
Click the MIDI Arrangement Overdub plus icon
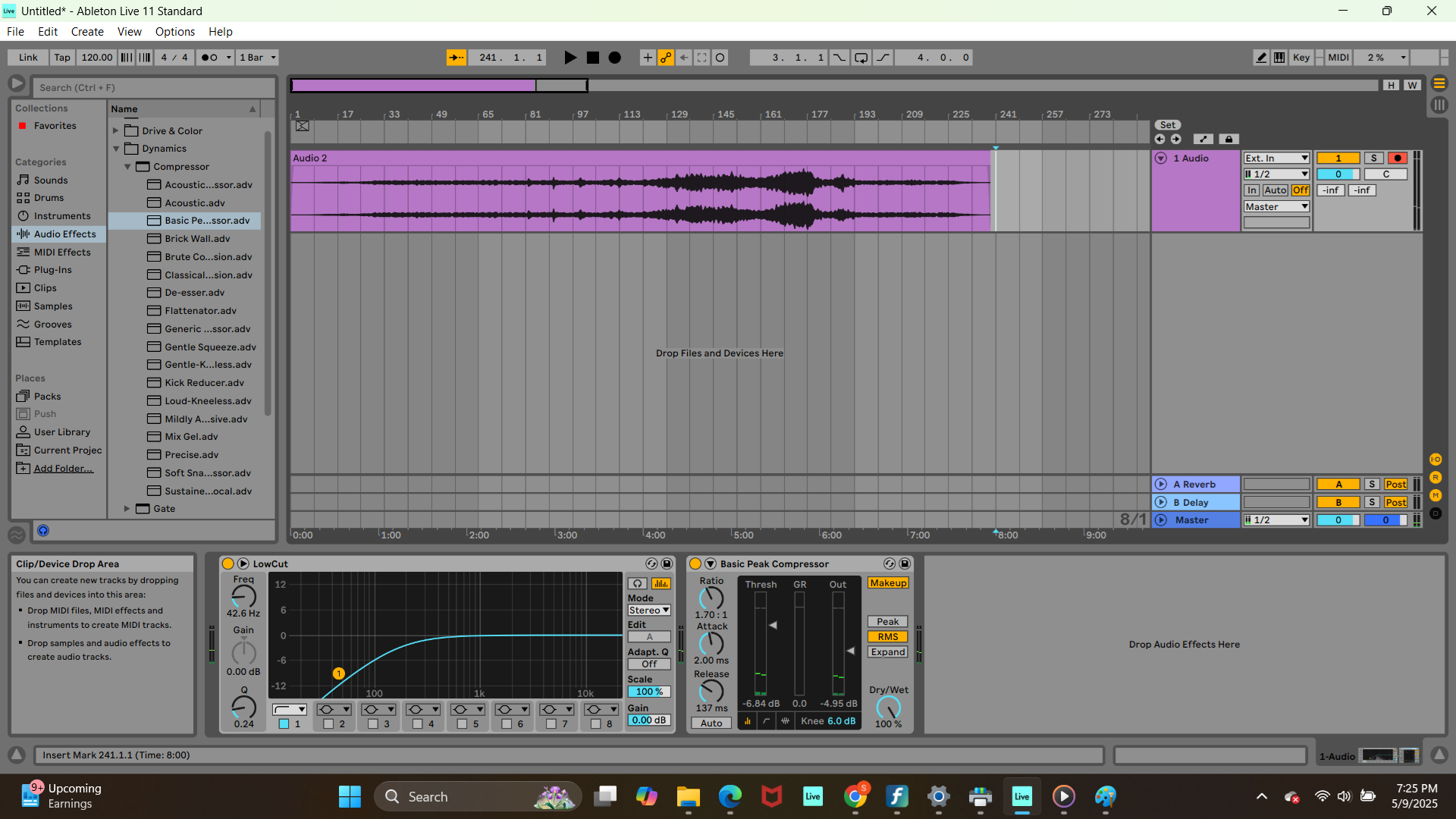pos(648,58)
